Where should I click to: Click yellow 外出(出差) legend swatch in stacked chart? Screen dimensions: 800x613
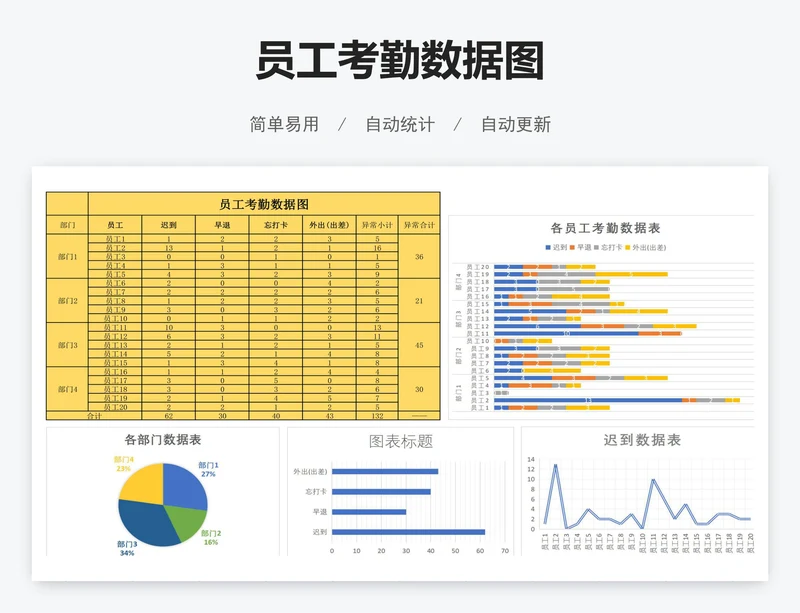[628, 248]
